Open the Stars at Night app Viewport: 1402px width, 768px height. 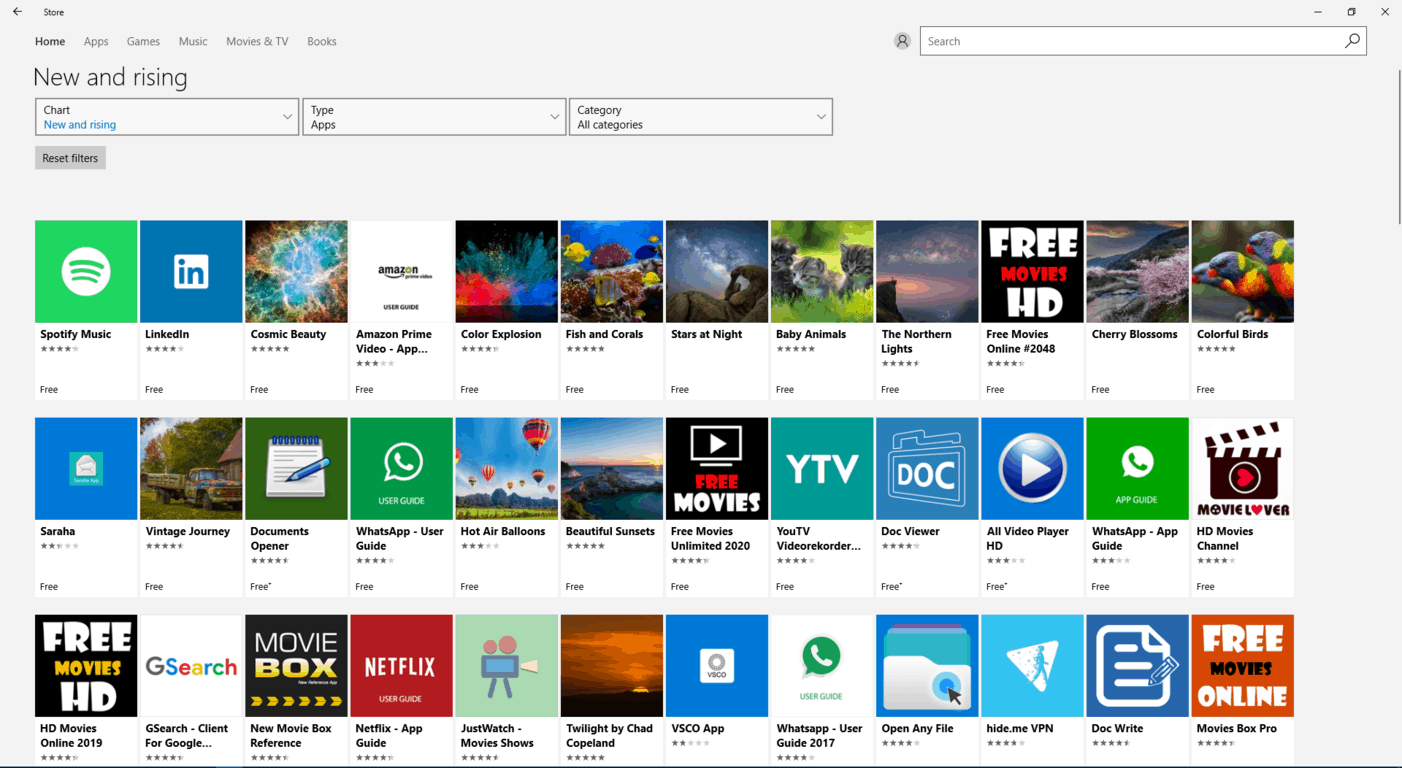click(x=717, y=310)
